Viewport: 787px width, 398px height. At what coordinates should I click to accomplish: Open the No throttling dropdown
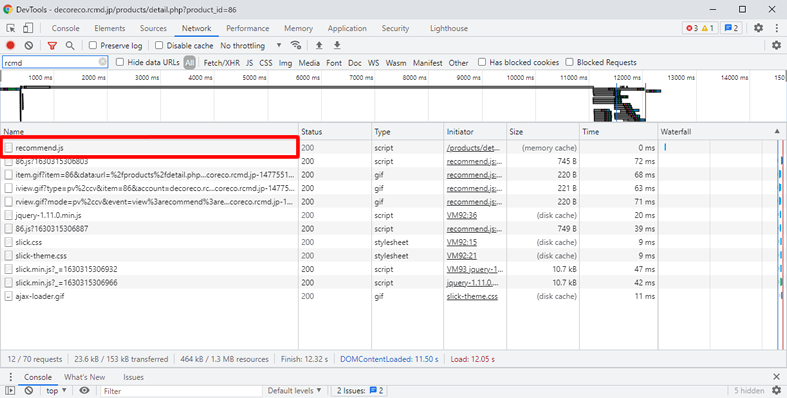250,45
